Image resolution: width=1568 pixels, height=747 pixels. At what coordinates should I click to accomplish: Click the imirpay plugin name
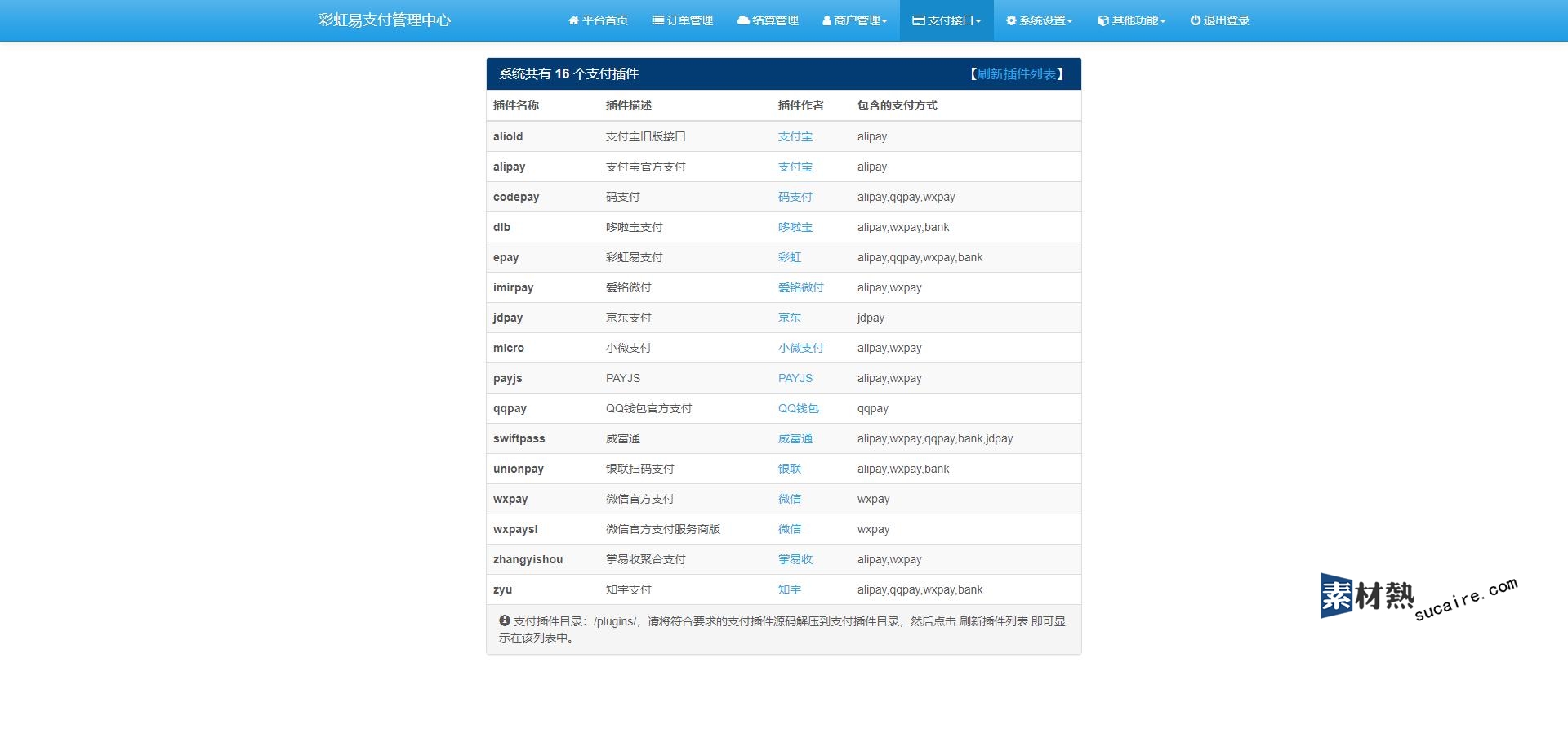click(513, 287)
